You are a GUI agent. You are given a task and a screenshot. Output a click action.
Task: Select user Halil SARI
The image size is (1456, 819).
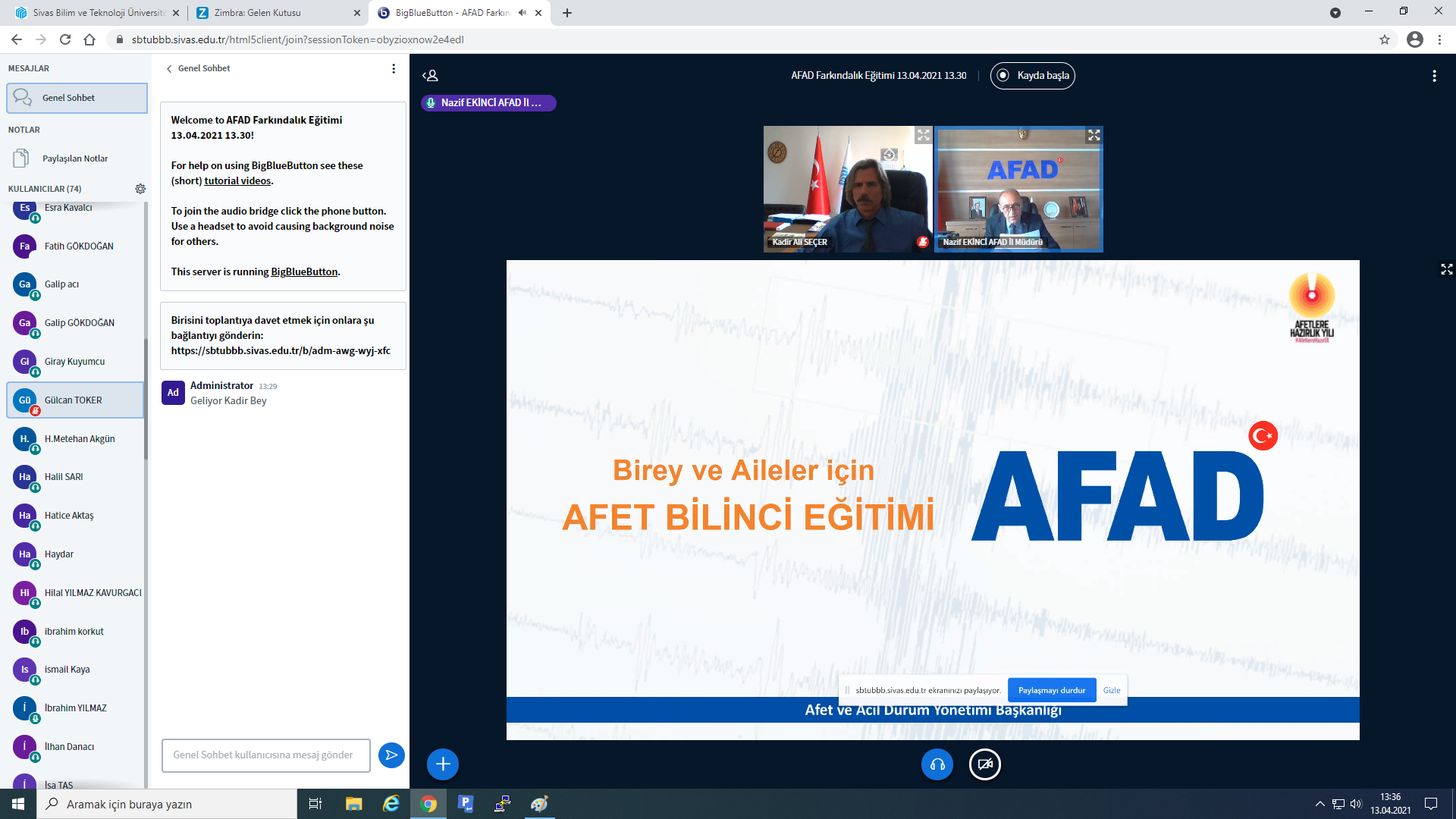coord(74,477)
